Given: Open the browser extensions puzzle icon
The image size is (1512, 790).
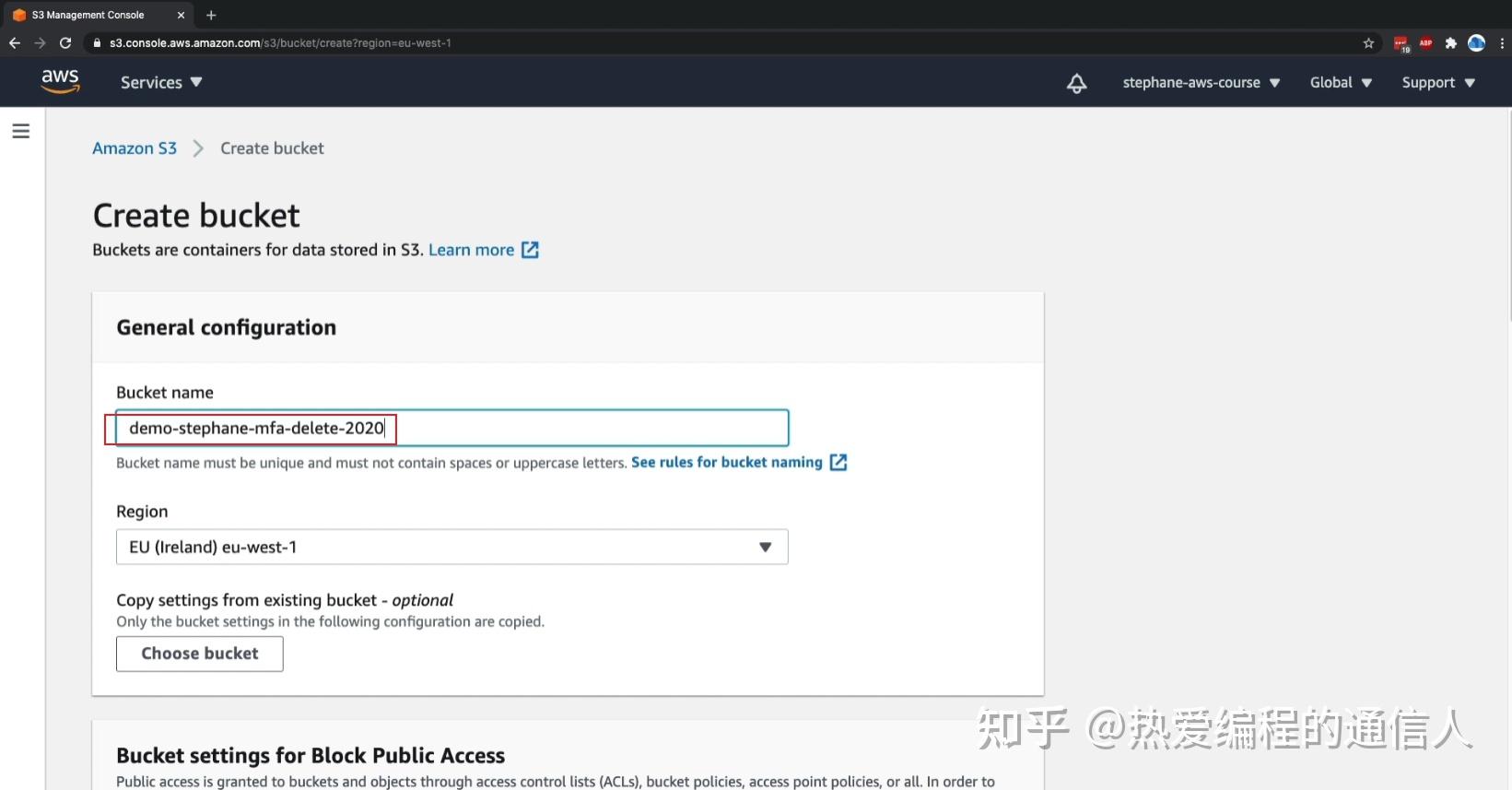Looking at the screenshot, I should [x=1451, y=42].
